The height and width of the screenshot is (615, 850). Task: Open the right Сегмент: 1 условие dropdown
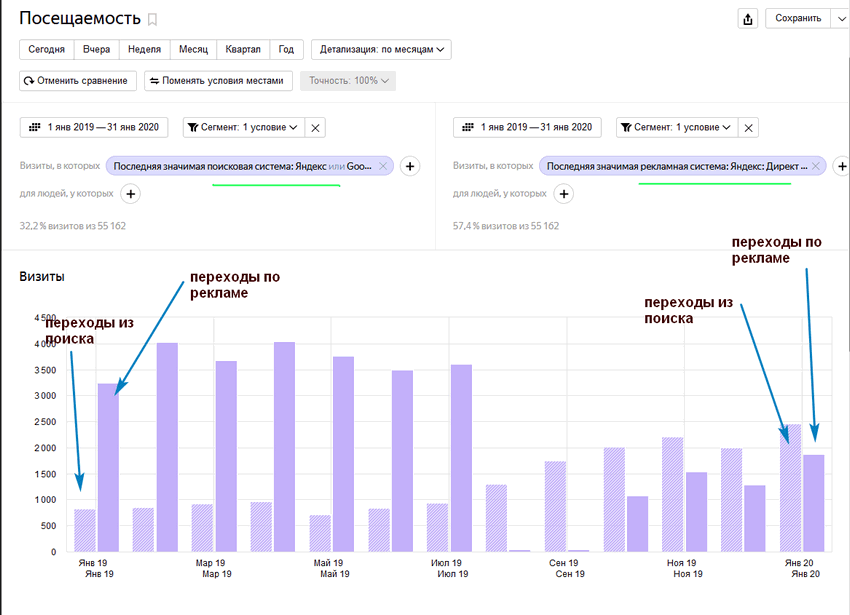tap(676, 127)
